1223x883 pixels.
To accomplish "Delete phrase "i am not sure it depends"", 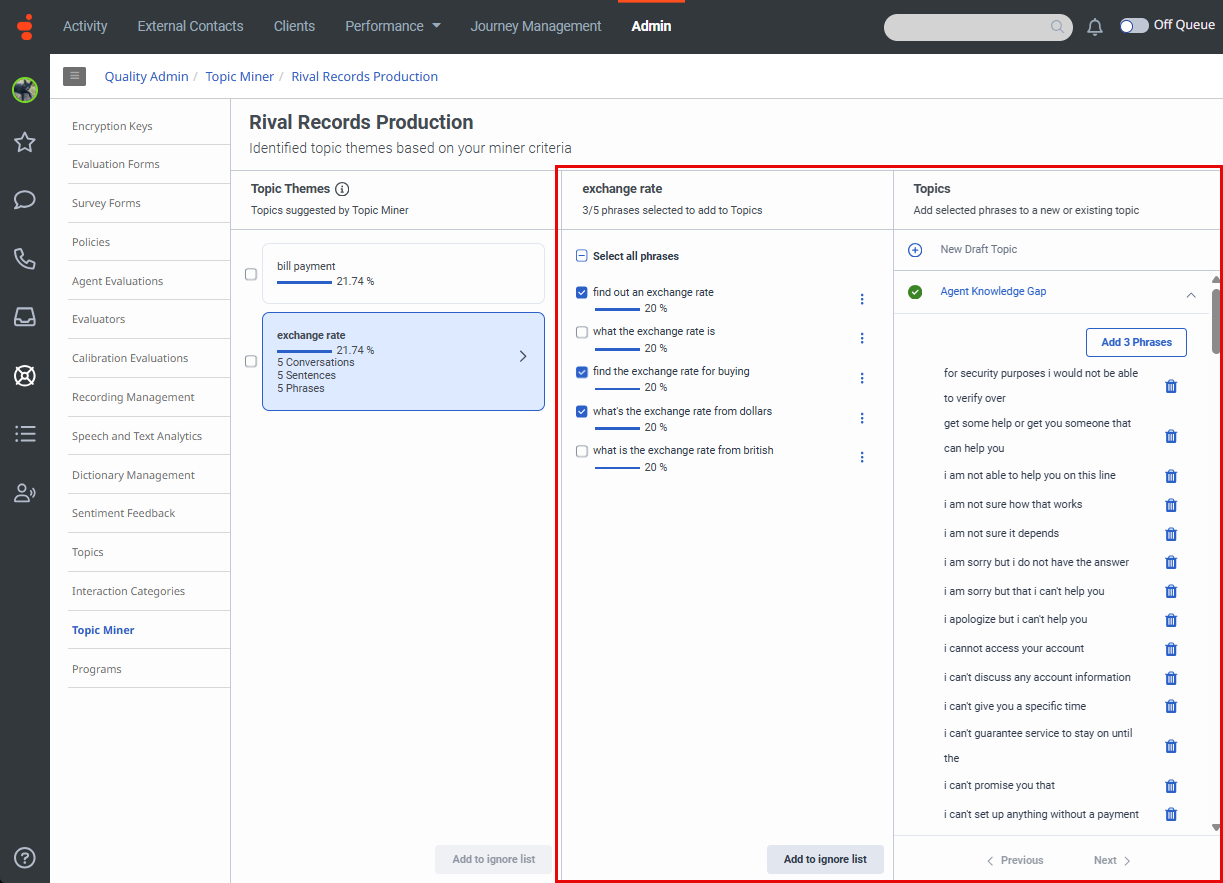I will (1171, 534).
